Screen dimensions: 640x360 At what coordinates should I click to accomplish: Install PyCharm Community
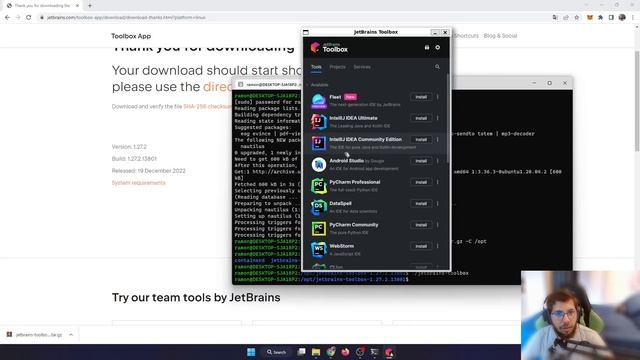pyautogui.click(x=421, y=225)
